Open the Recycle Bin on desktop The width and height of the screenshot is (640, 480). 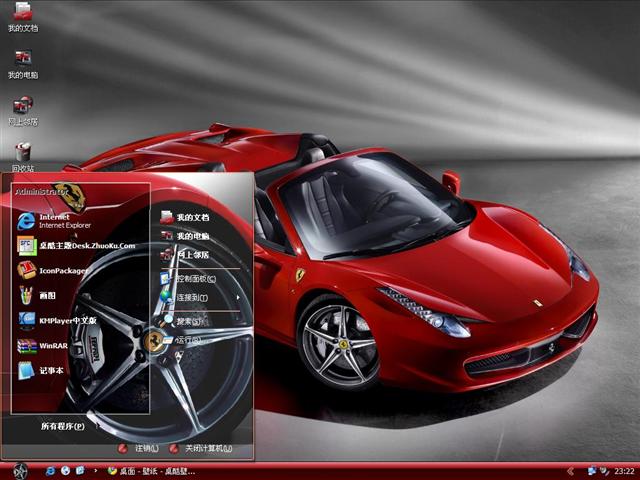pos(22,153)
